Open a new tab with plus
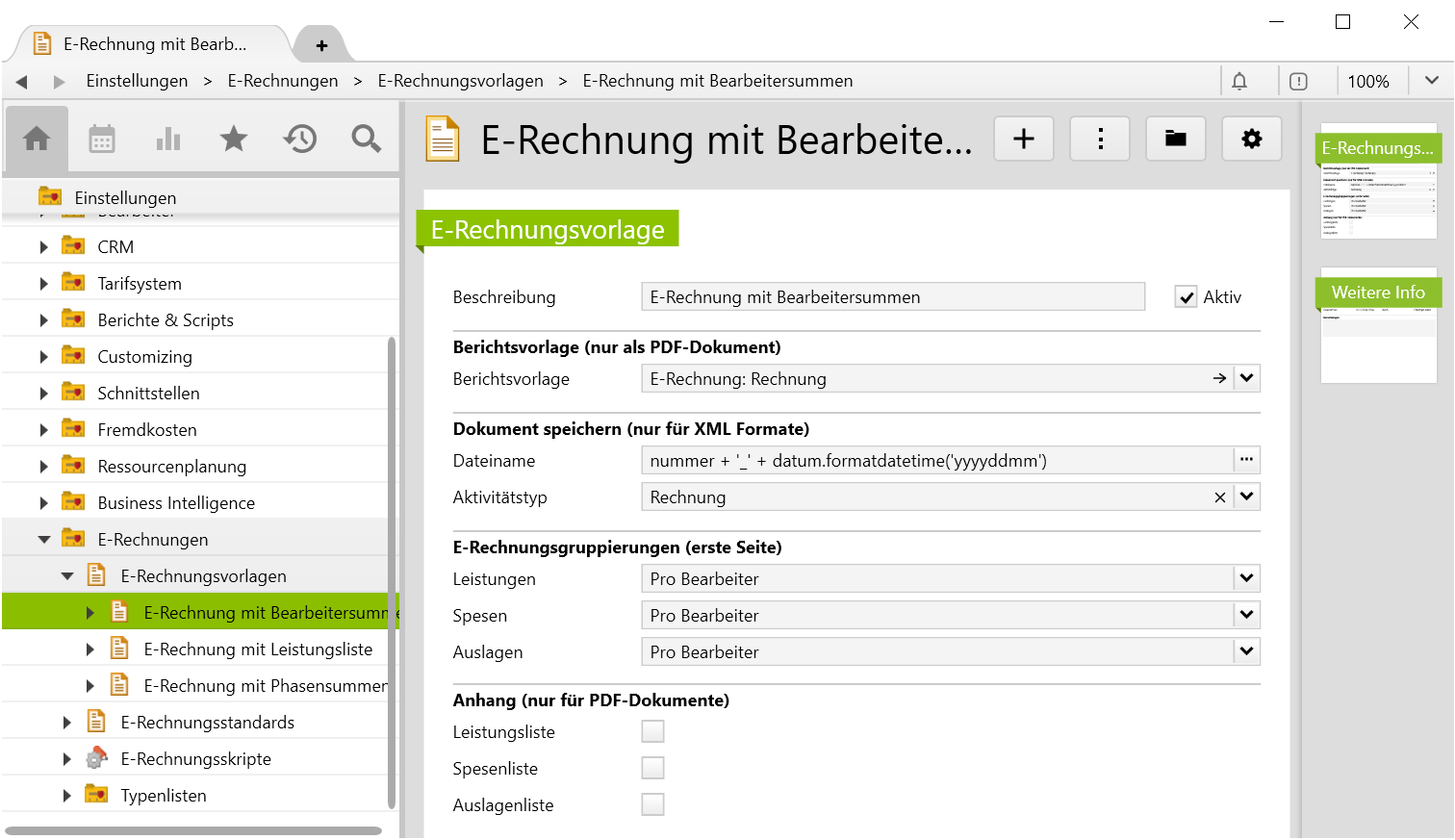 click(x=321, y=45)
